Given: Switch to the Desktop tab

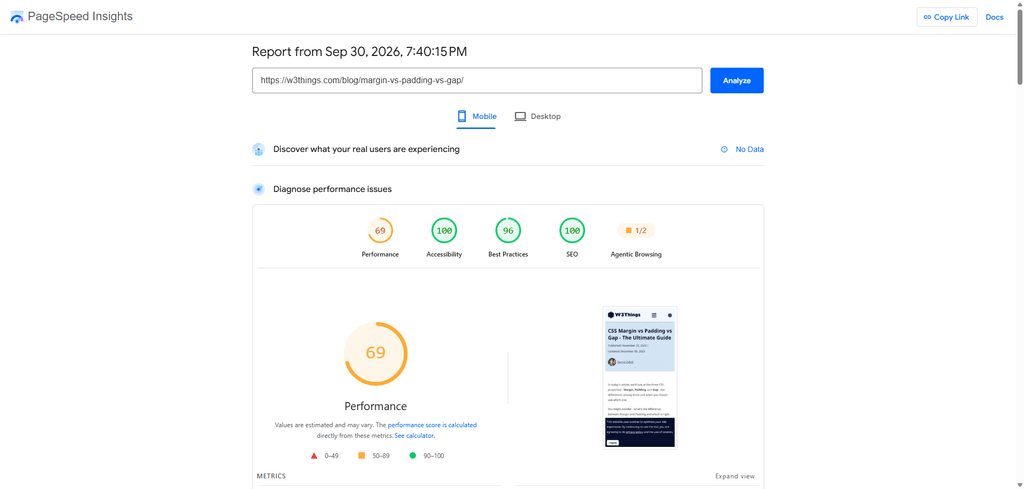Looking at the screenshot, I should pos(537,117).
